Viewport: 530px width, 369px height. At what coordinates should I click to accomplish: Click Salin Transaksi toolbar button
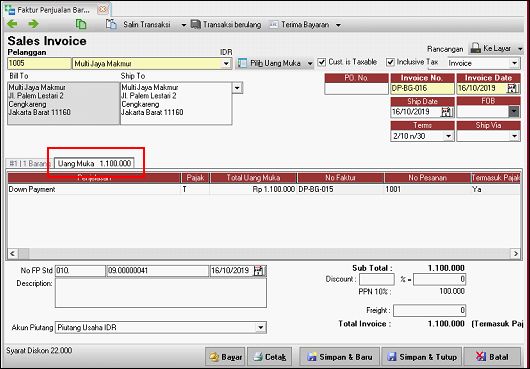click(x=139, y=25)
